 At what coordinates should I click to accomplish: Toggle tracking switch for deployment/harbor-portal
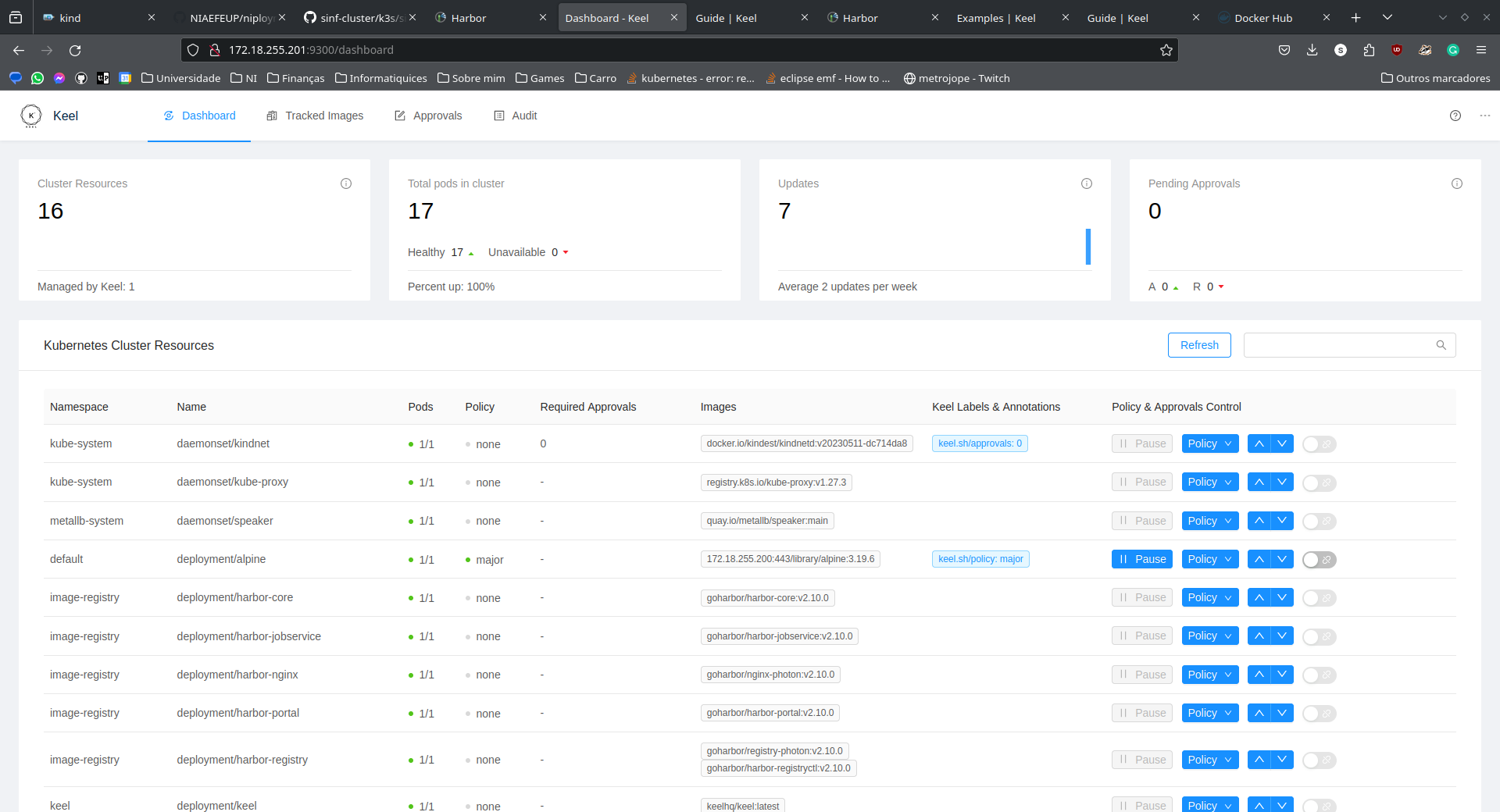coord(1320,714)
